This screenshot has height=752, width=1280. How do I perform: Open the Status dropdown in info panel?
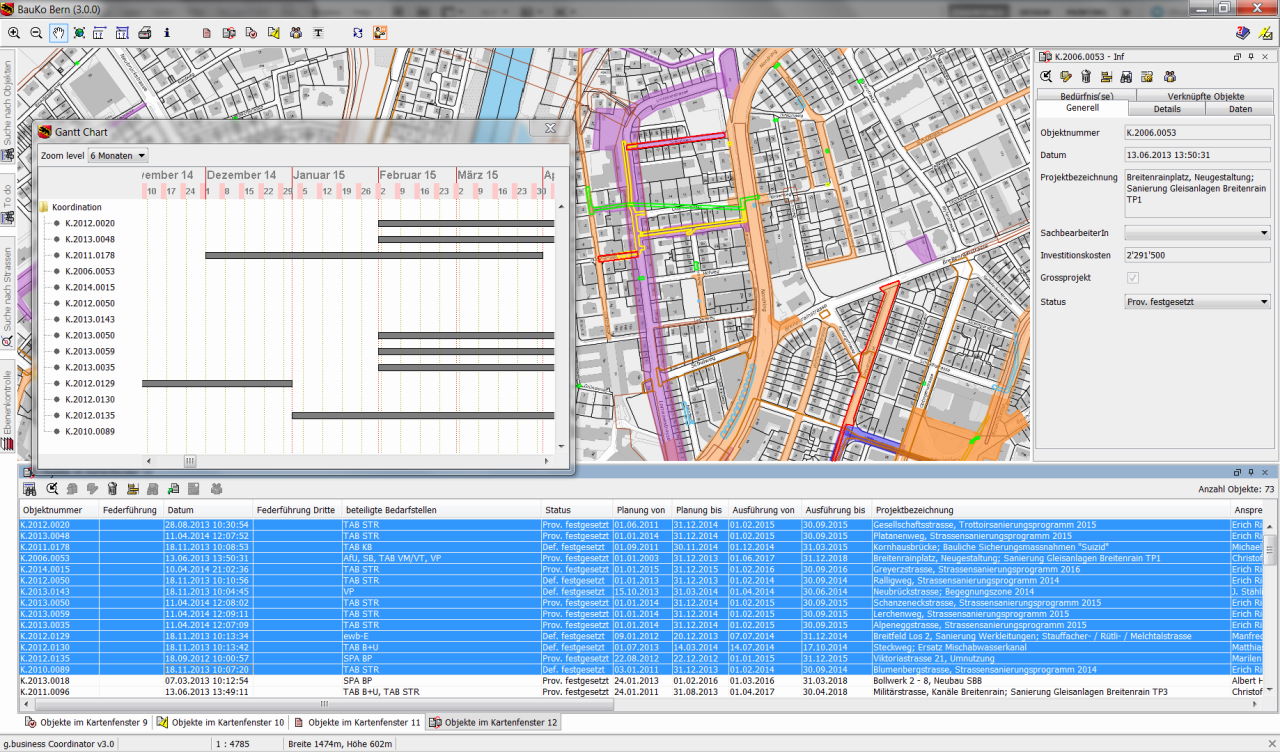point(1197,302)
